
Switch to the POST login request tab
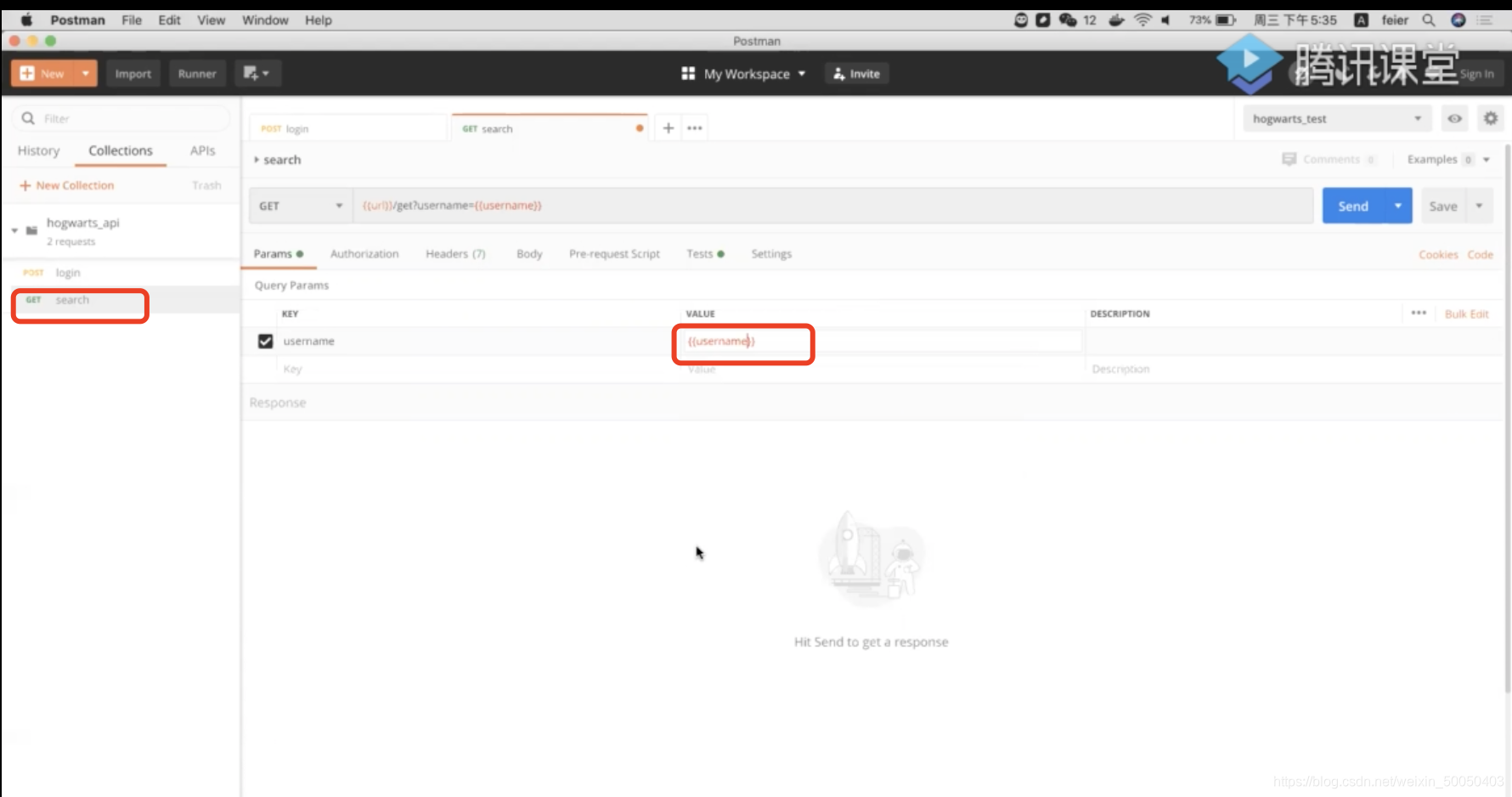tap(347, 128)
